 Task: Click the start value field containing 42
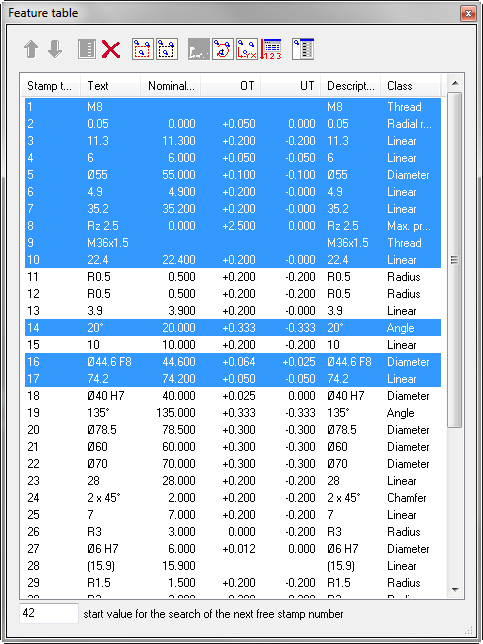pyautogui.click(x=48, y=613)
